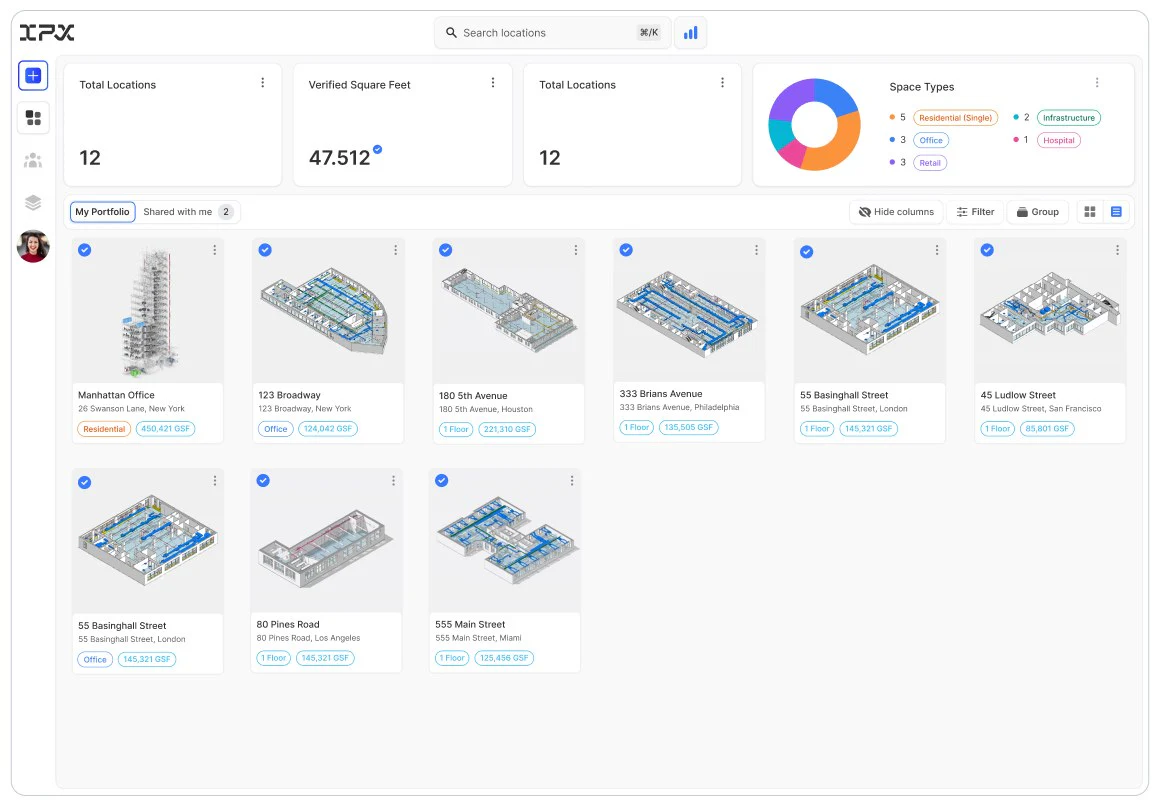The height and width of the screenshot is (806, 1160).
Task: Open the Filter button
Action: coord(975,212)
